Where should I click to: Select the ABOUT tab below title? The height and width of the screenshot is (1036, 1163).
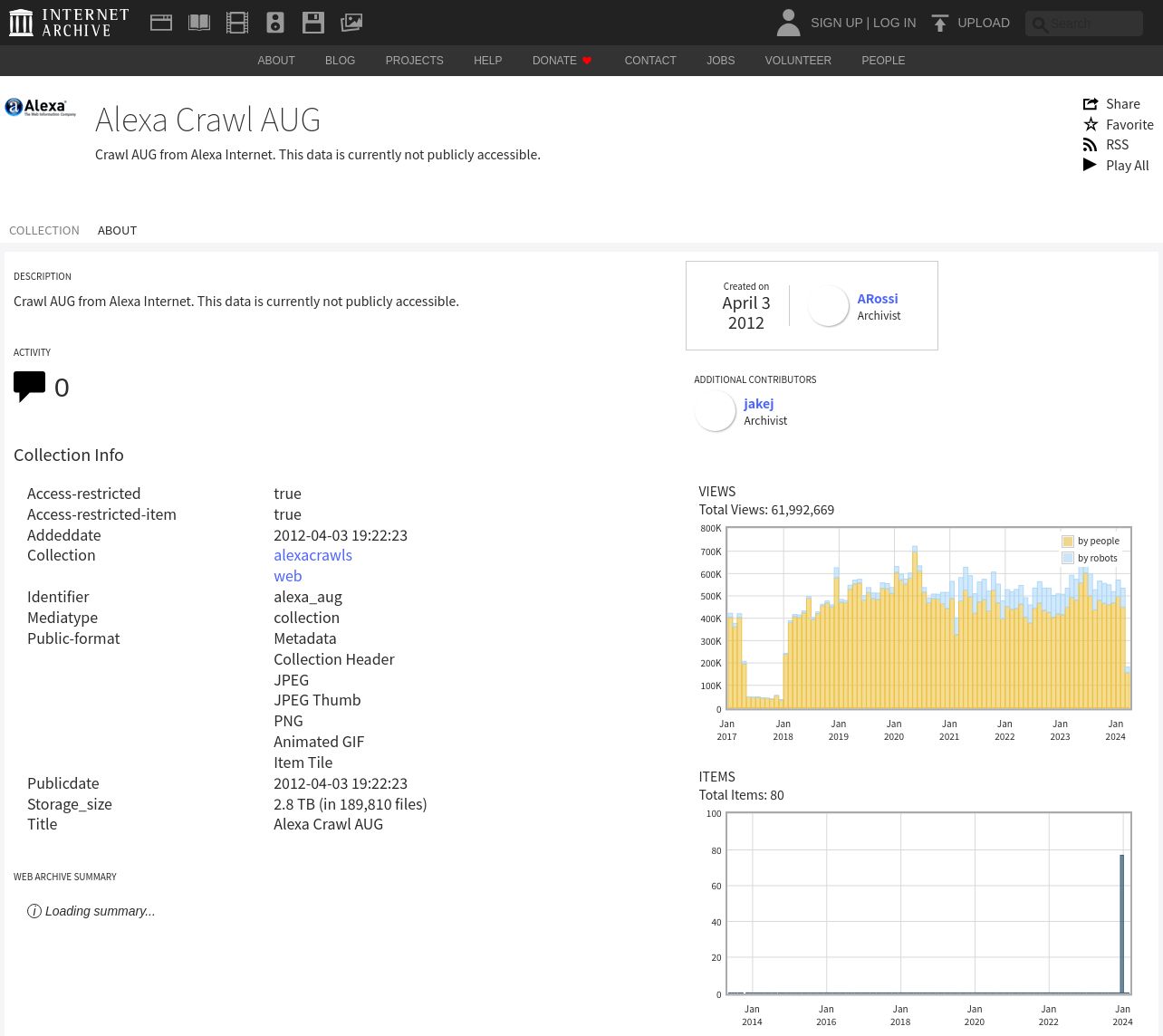click(117, 230)
